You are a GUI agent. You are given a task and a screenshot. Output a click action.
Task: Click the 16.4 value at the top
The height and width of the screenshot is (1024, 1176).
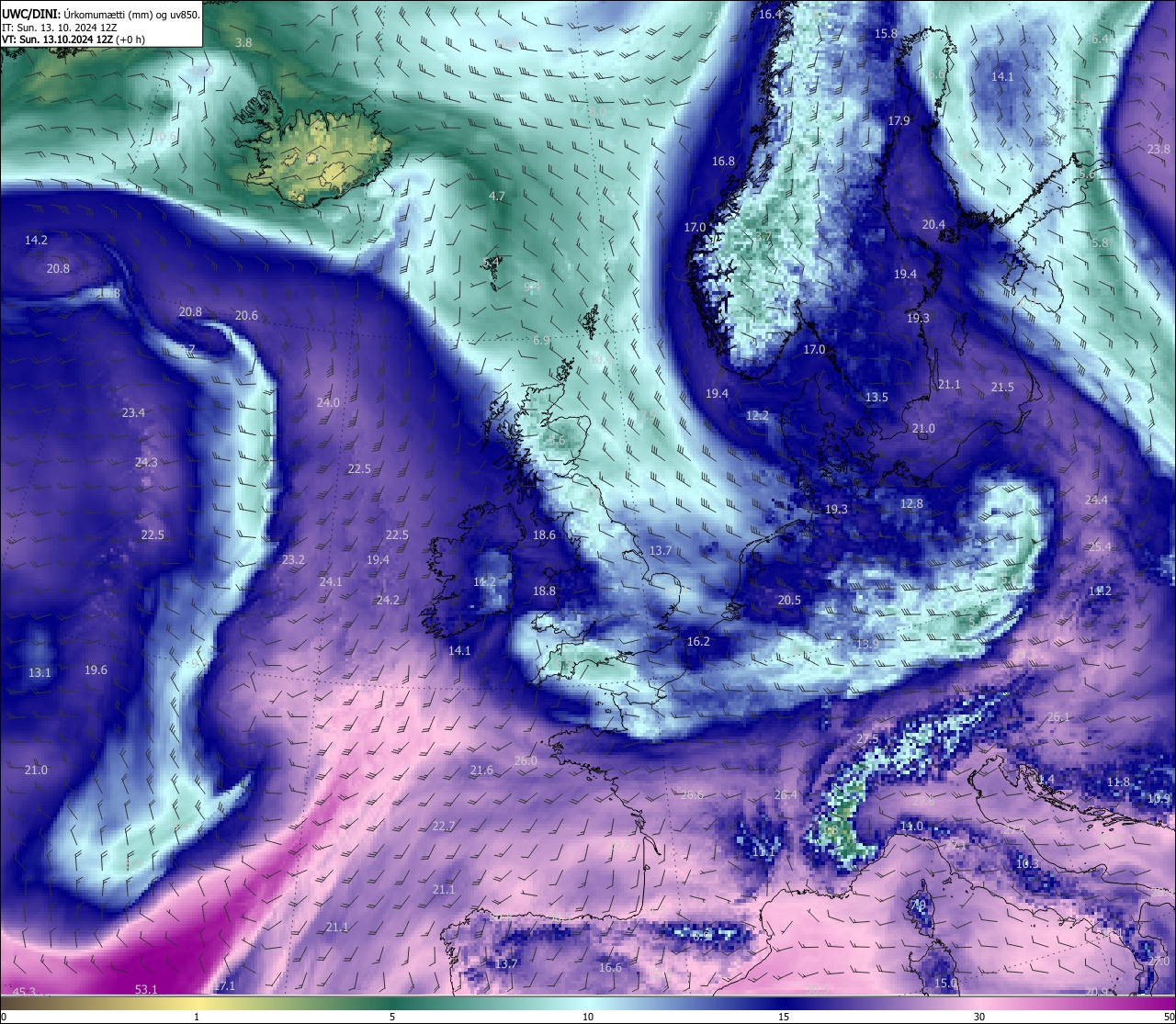(x=770, y=15)
